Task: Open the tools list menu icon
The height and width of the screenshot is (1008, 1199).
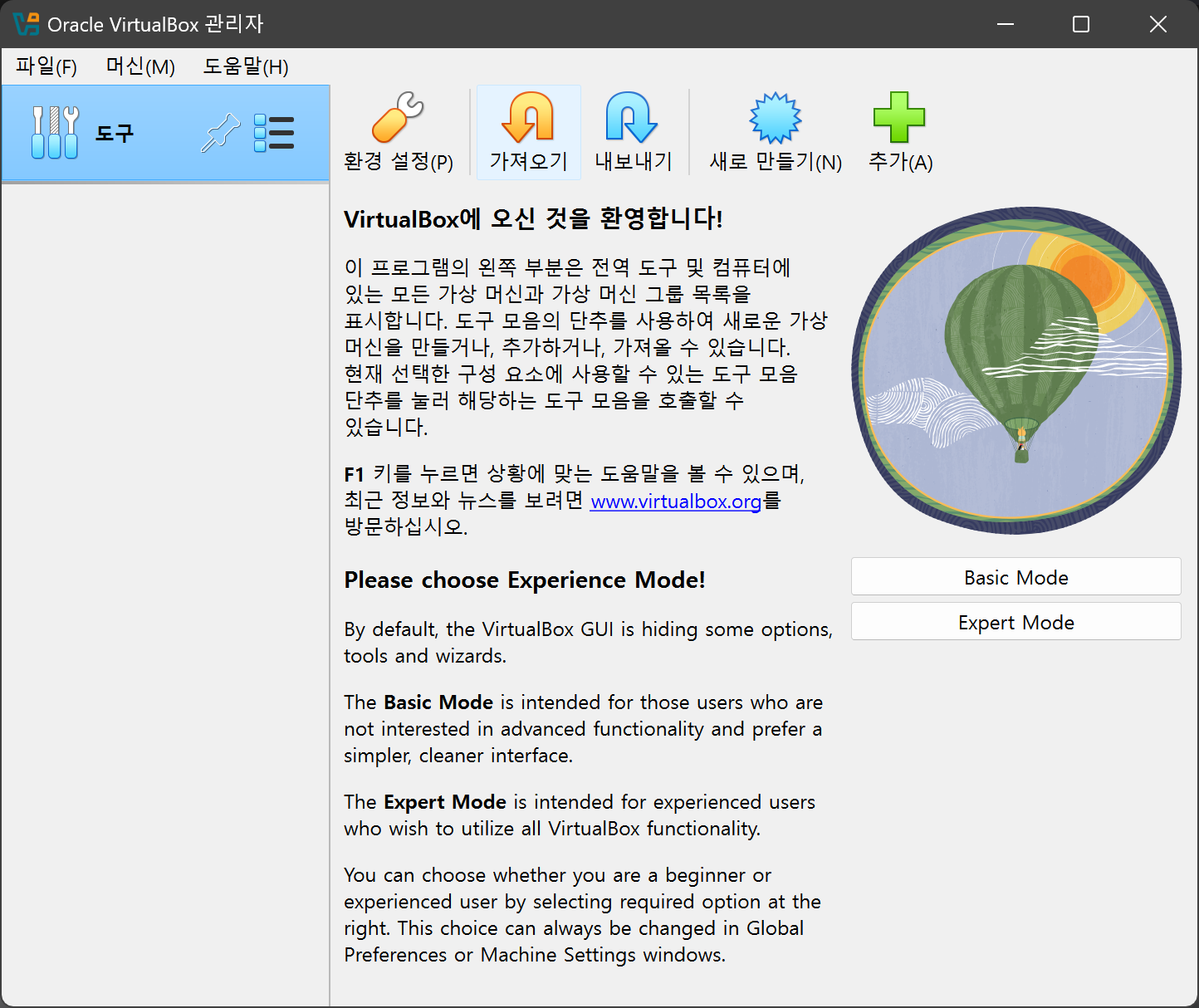Action: [x=274, y=133]
